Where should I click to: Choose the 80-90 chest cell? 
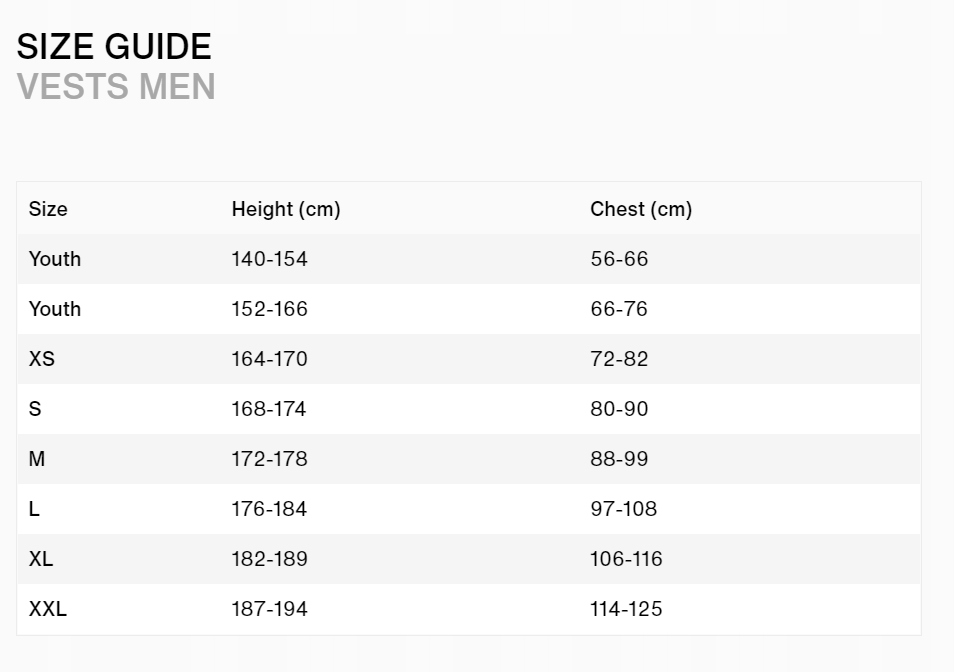[619, 409]
